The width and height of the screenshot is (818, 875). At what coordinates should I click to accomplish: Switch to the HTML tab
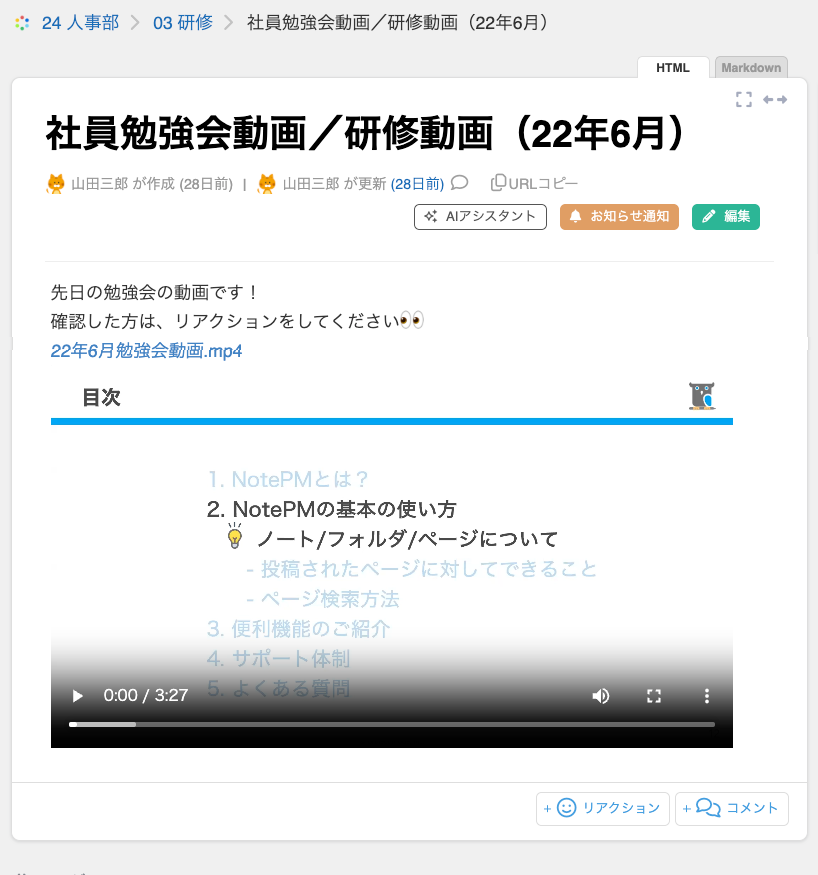tap(673, 68)
